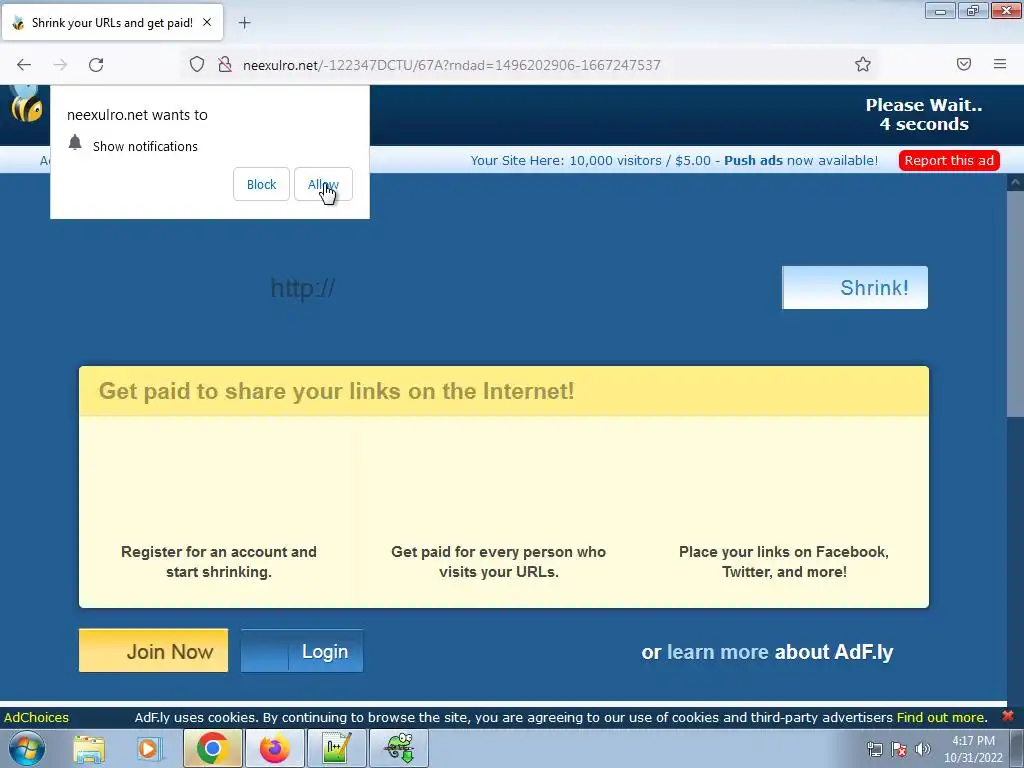The image size is (1024, 768).
Task: Click 'Place your links on Facebook' text
Action: click(x=784, y=562)
